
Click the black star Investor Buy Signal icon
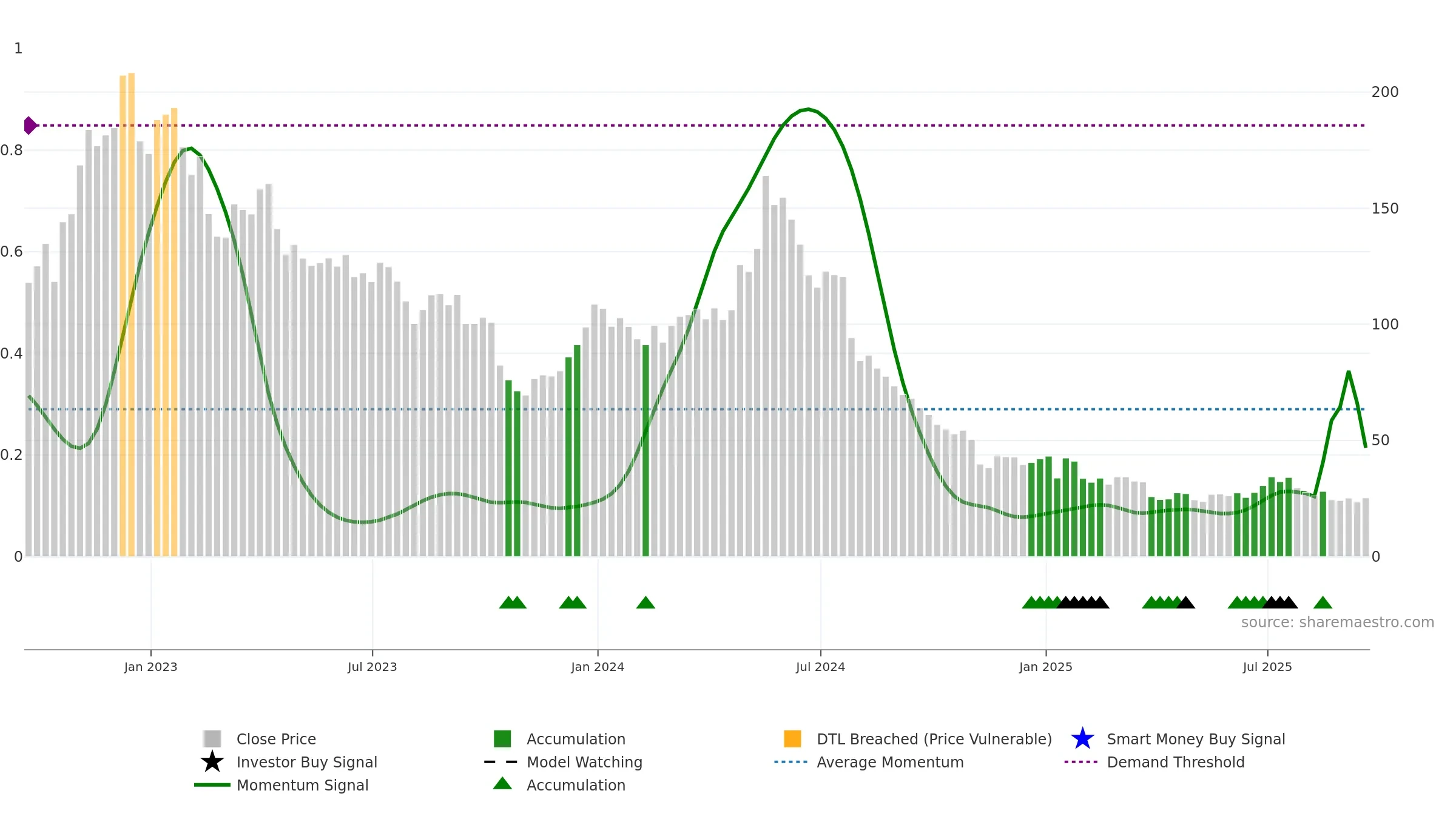click(x=212, y=762)
